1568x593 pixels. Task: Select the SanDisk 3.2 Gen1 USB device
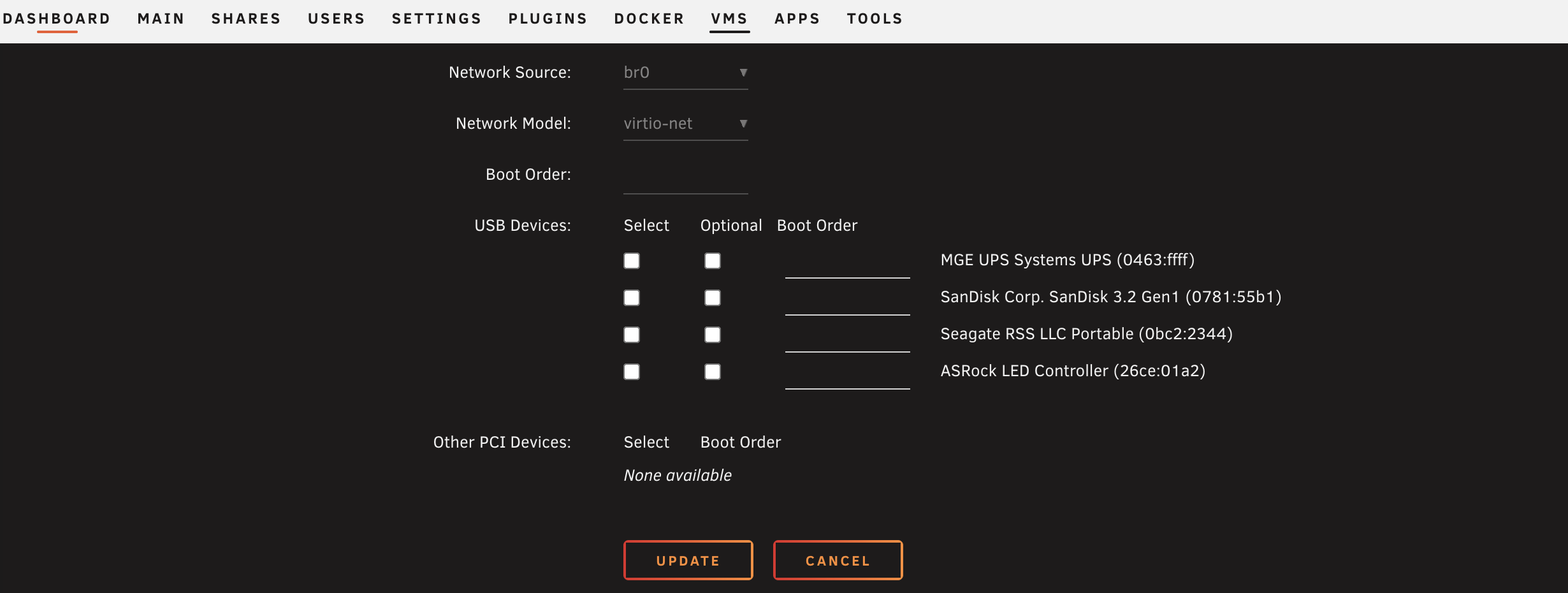click(x=632, y=298)
